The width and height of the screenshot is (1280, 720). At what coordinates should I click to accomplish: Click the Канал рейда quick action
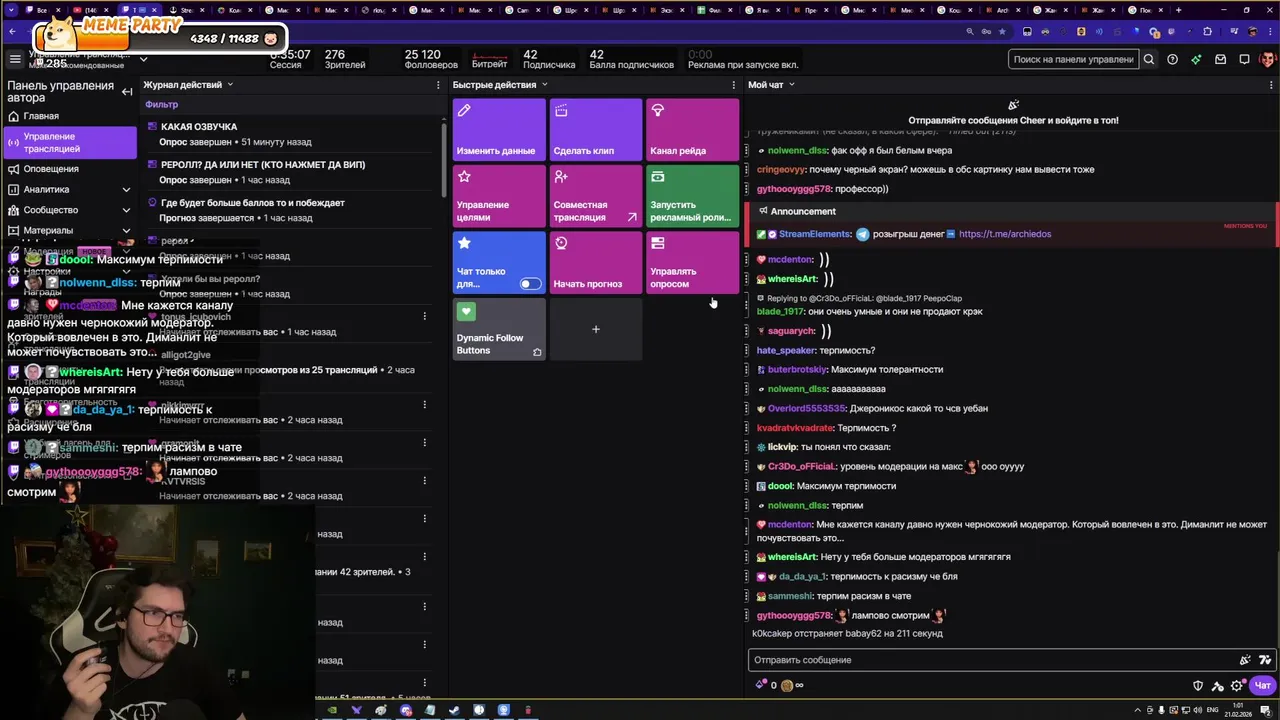pyautogui.click(x=693, y=129)
